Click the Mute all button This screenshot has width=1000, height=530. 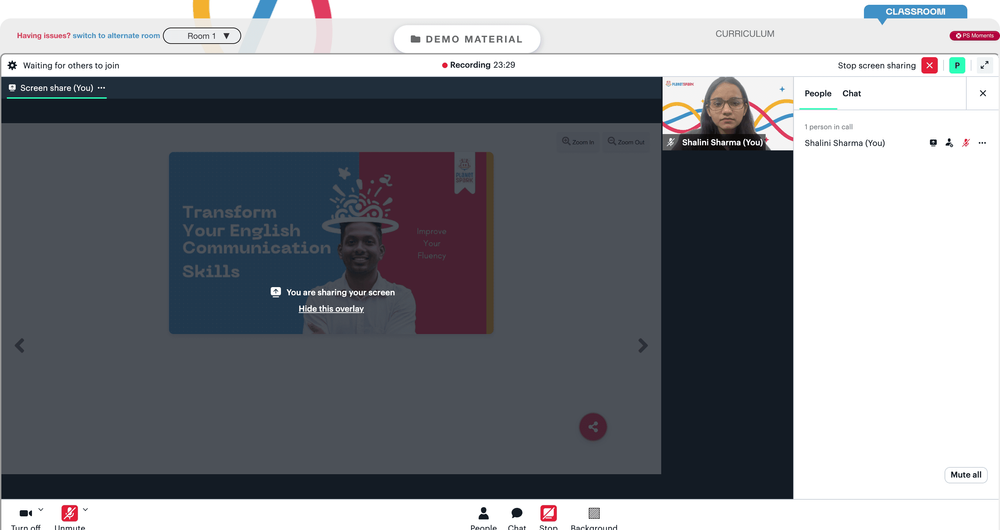click(x=966, y=475)
